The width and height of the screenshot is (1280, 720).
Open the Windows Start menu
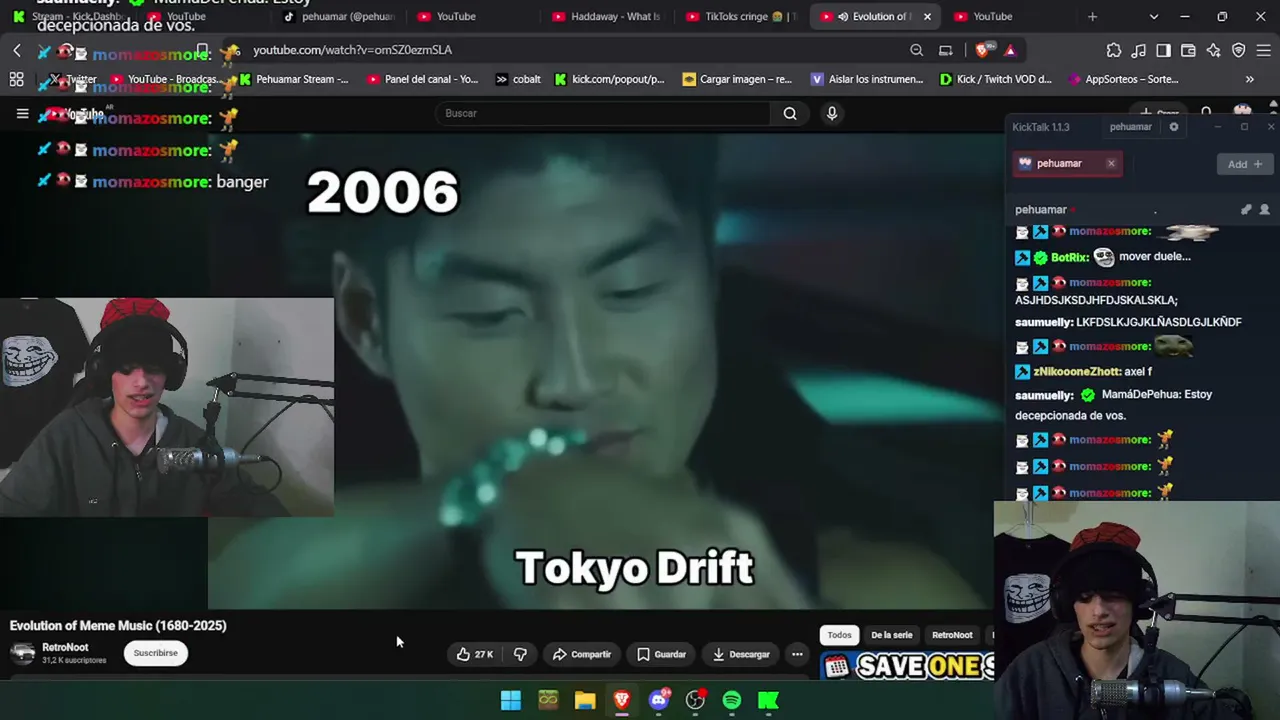click(511, 700)
